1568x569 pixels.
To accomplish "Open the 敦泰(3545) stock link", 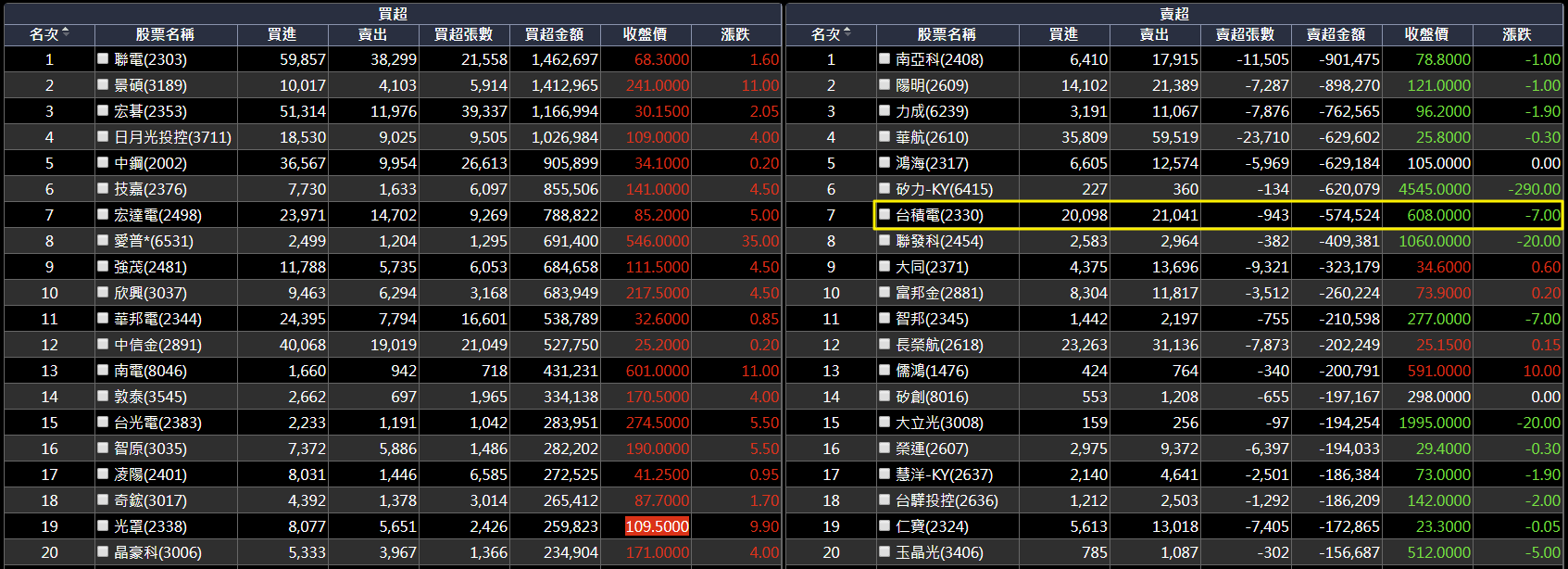I will [x=150, y=397].
